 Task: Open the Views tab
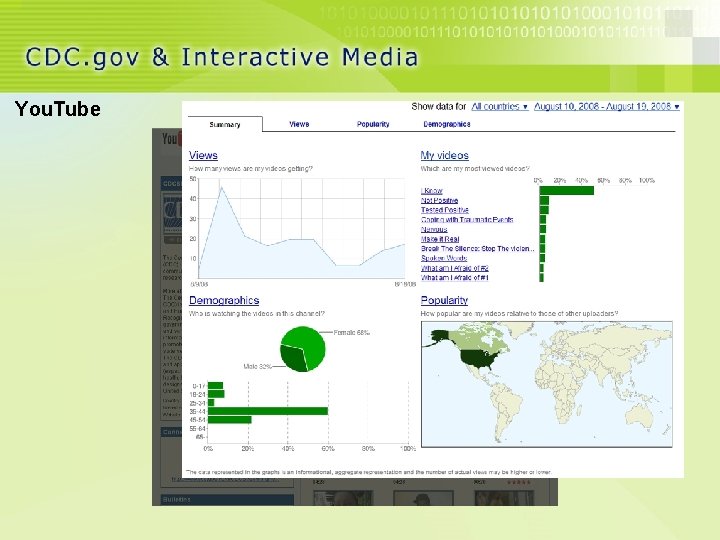click(299, 124)
